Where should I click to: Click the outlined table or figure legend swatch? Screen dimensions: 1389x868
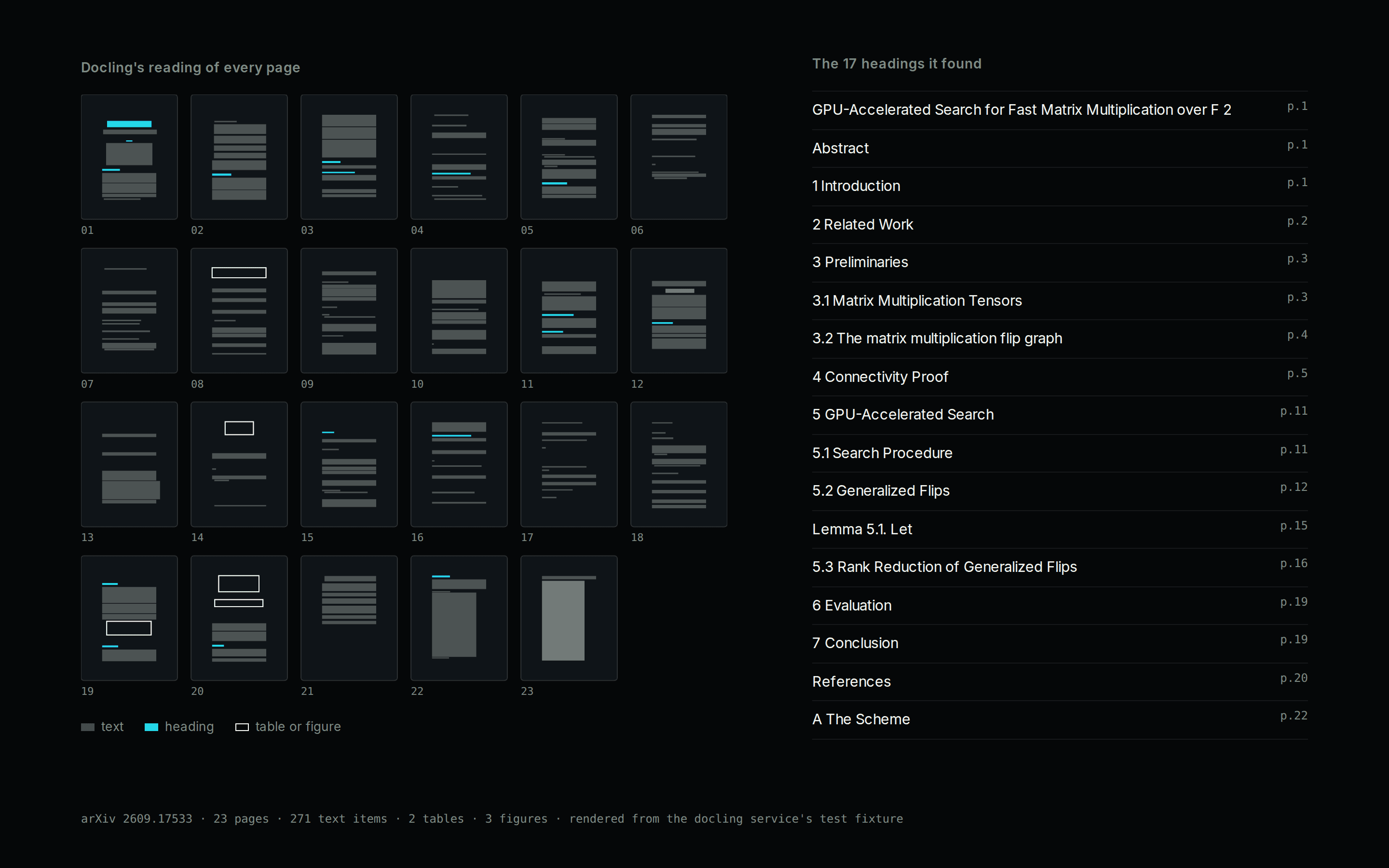[x=242, y=727]
